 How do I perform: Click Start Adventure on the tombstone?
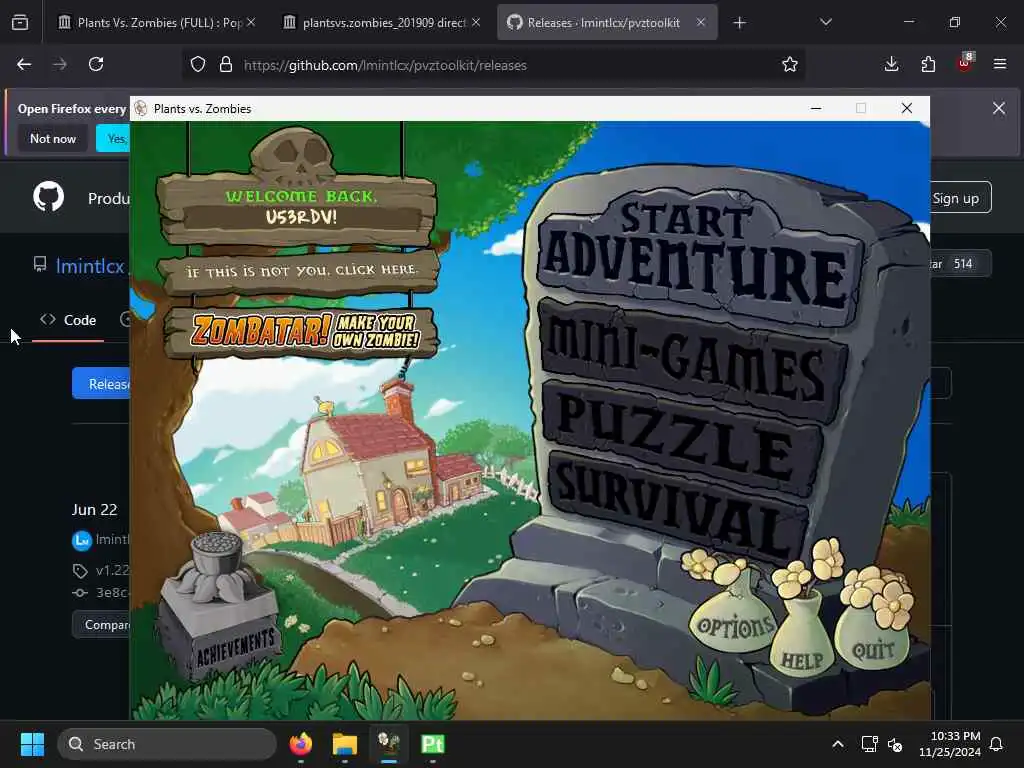699,258
